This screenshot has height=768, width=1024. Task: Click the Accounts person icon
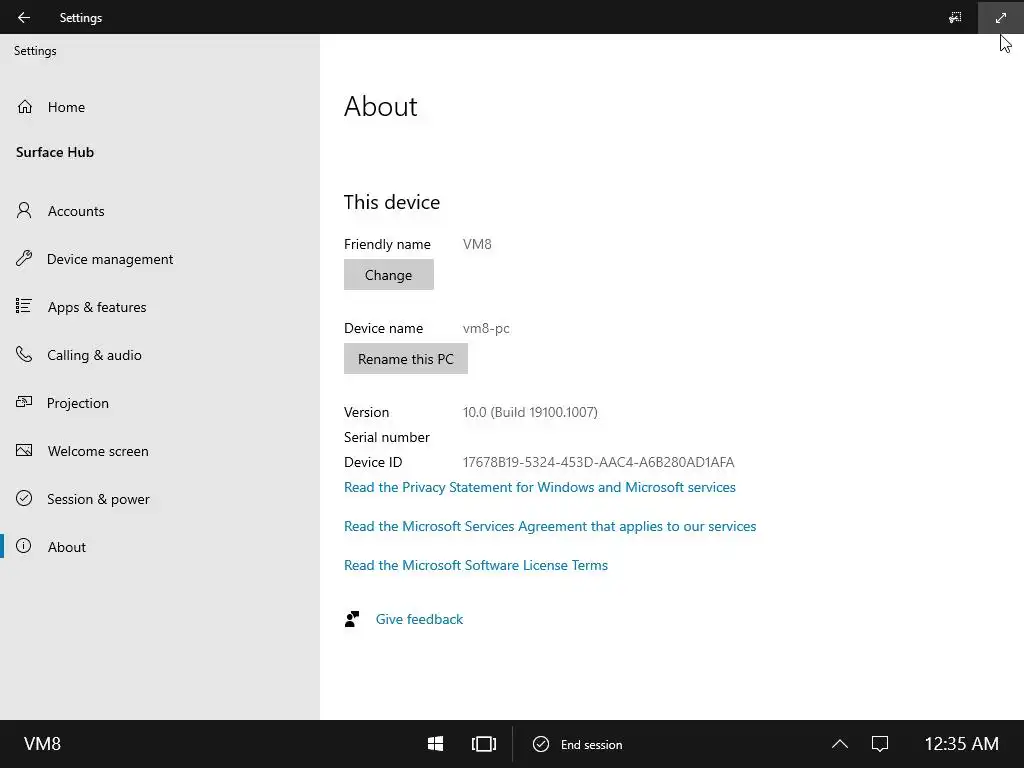24,210
